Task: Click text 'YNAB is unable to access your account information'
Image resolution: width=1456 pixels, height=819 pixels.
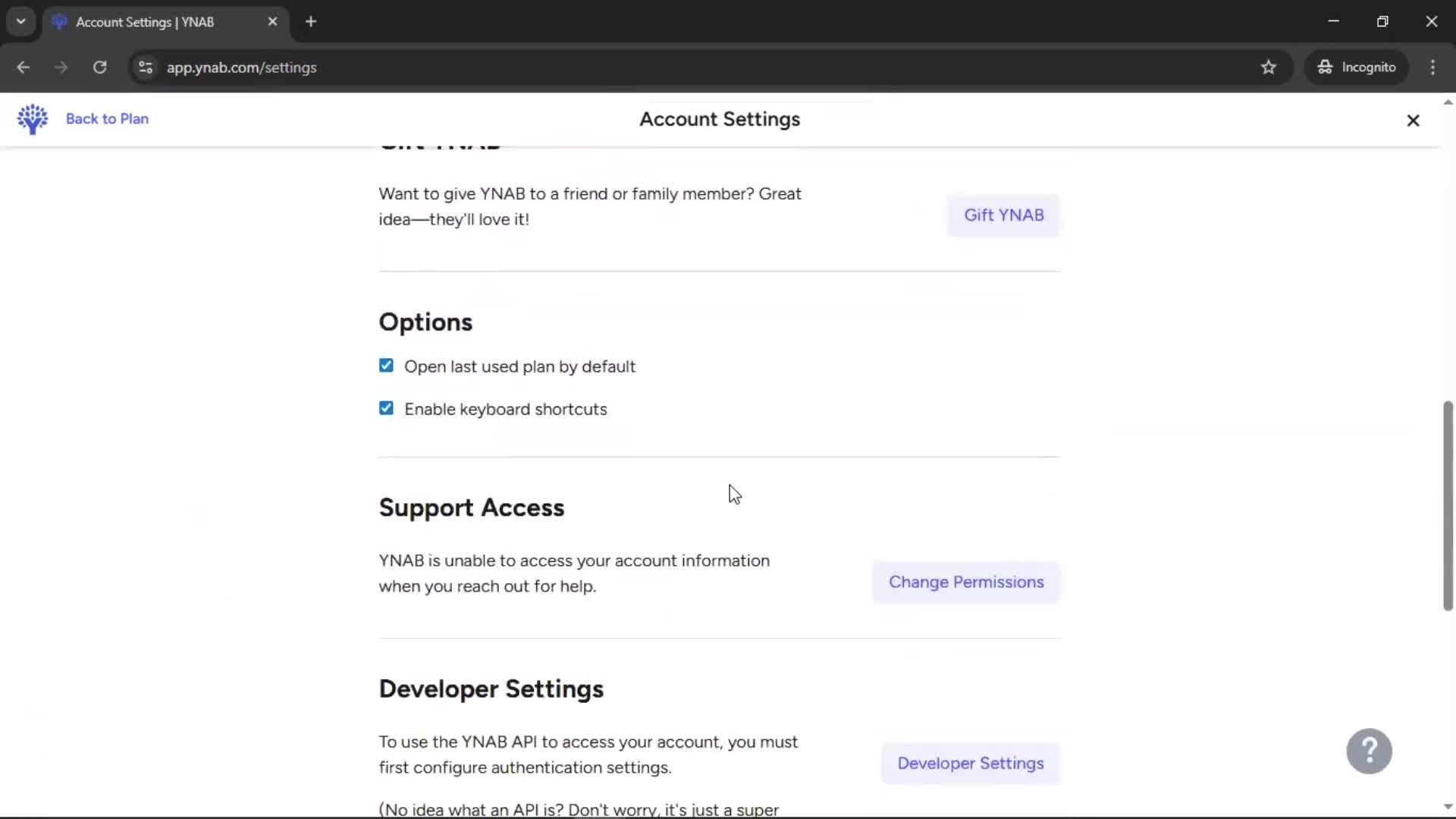Action: tap(574, 561)
